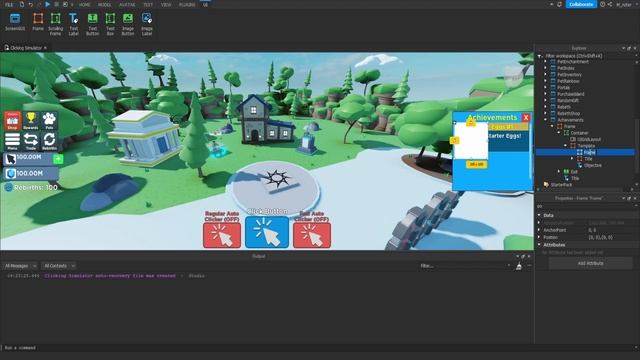Viewport: 640px width, 360px height.
Task: Click the yellow size label below the white frame
Action: (x=476, y=164)
